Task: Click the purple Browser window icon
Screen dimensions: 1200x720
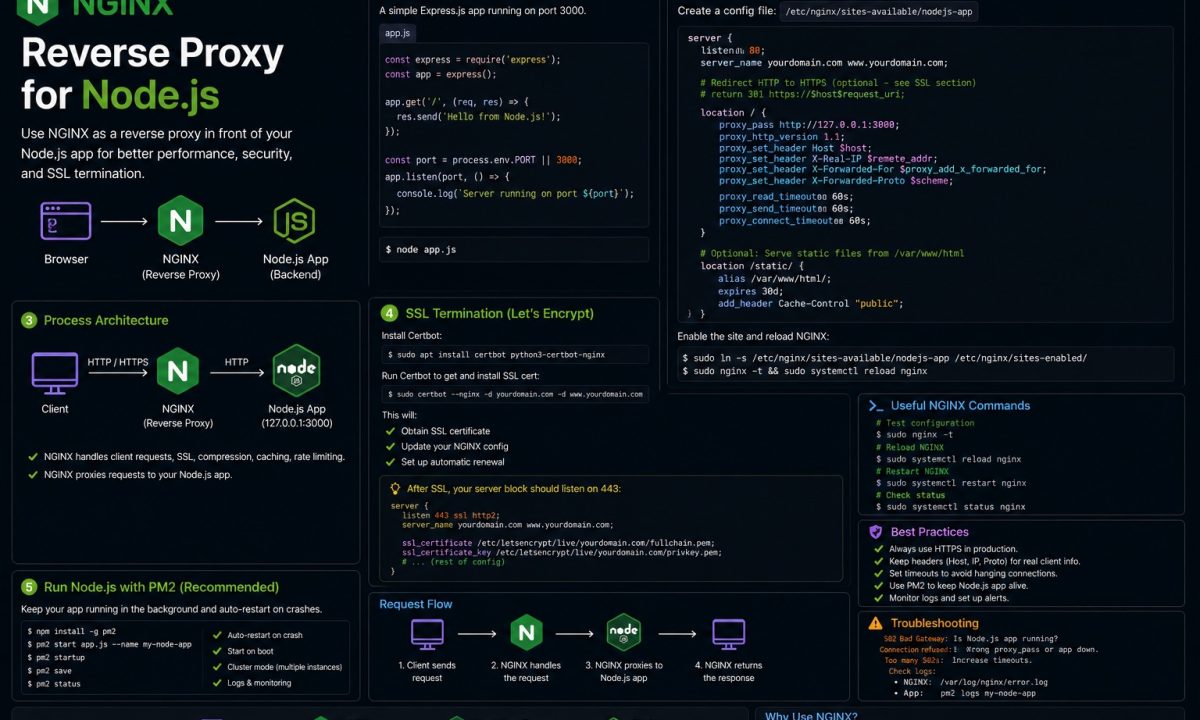Action: (x=65, y=220)
